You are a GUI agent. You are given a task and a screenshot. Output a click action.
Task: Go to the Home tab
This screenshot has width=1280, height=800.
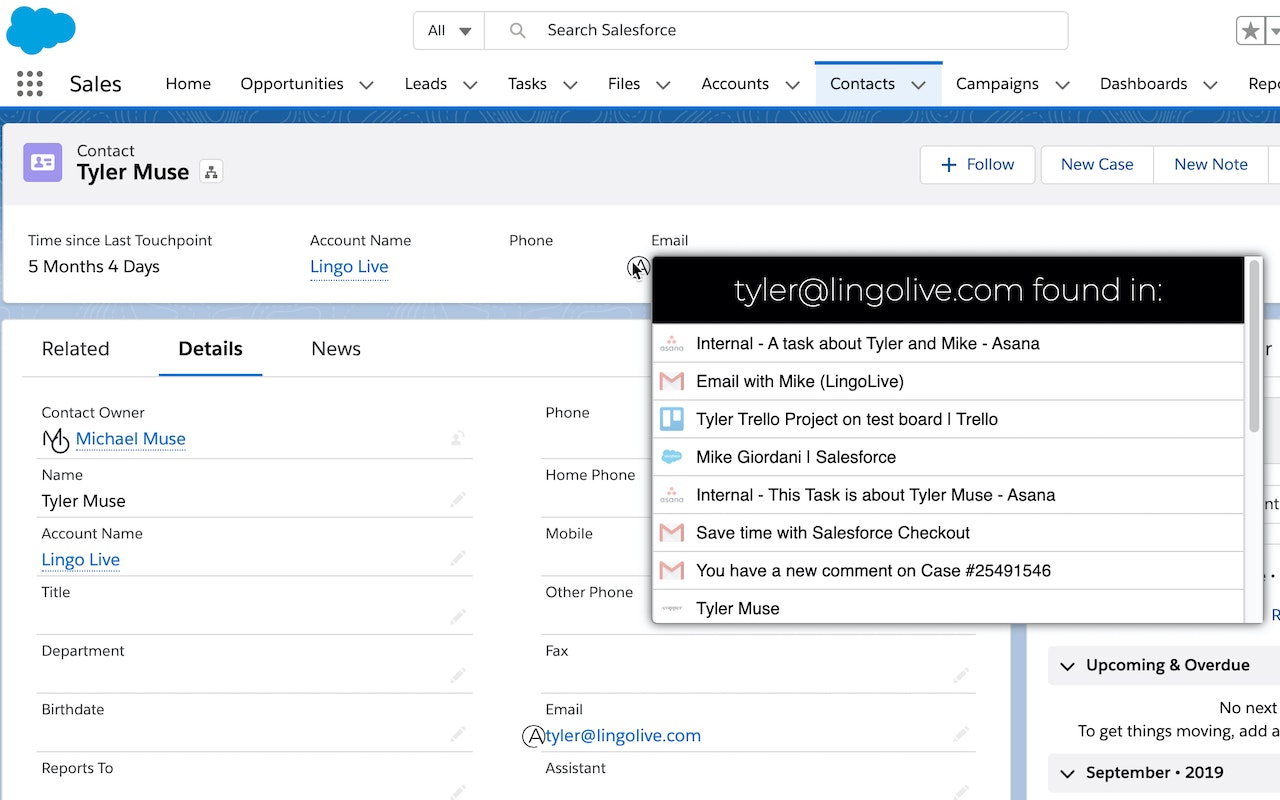[188, 84]
